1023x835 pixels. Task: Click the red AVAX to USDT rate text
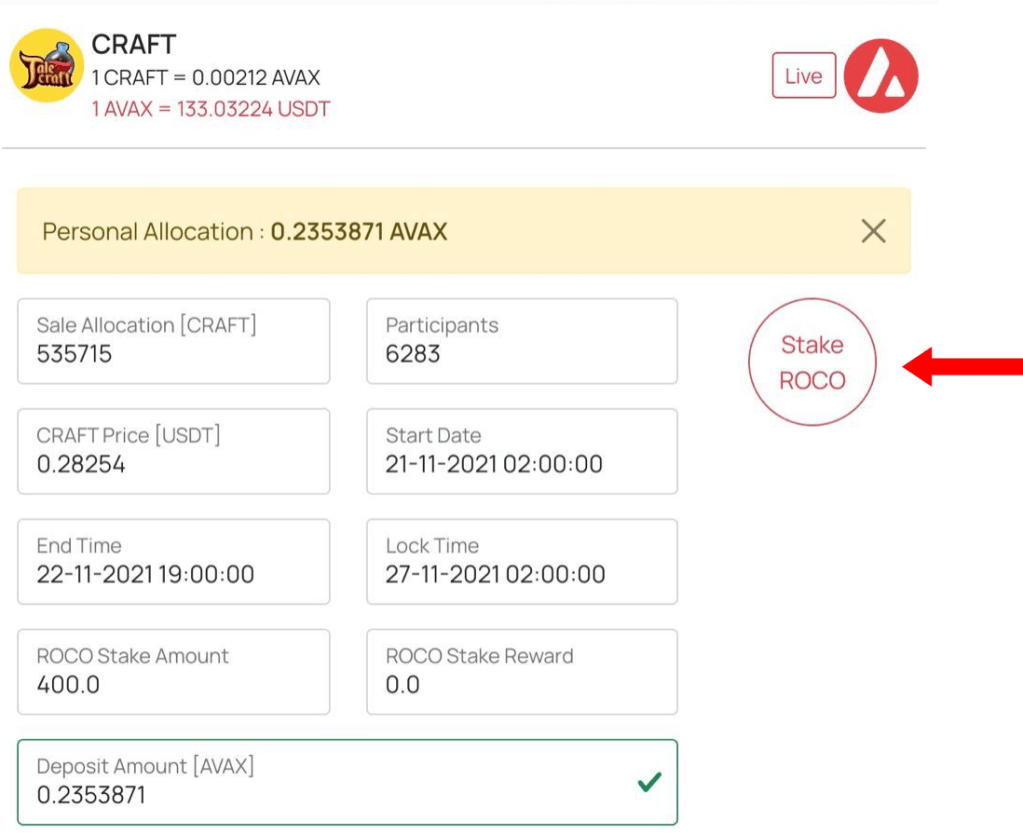pos(210,108)
